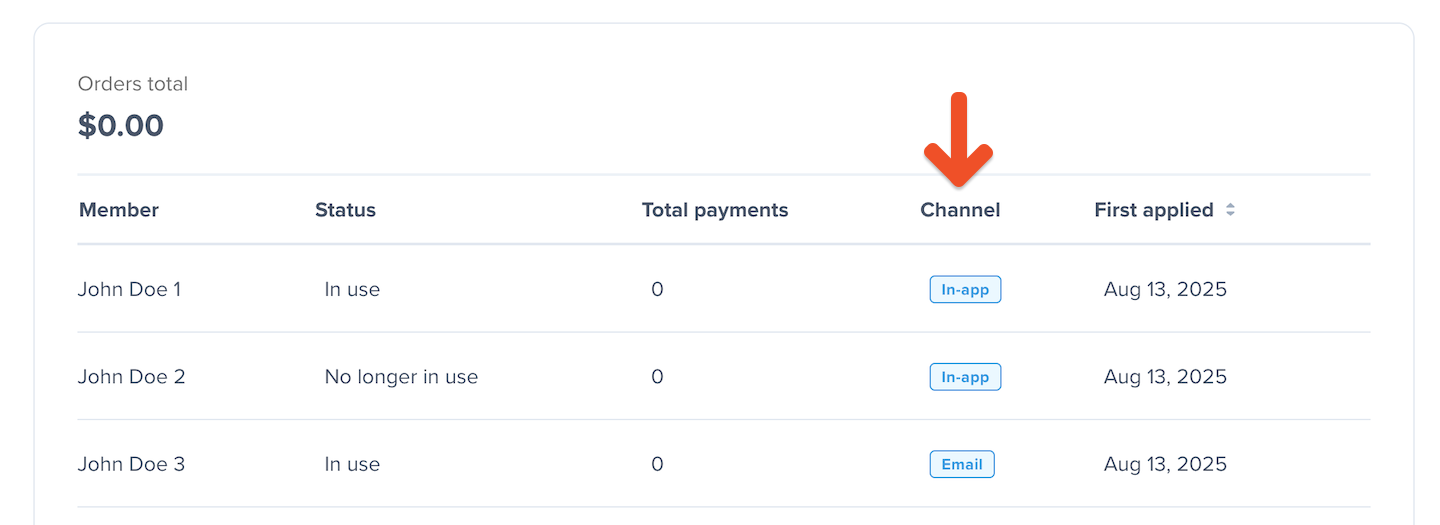Click the Channel column header
The width and height of the screenshot is (1440, 525).
960,210
